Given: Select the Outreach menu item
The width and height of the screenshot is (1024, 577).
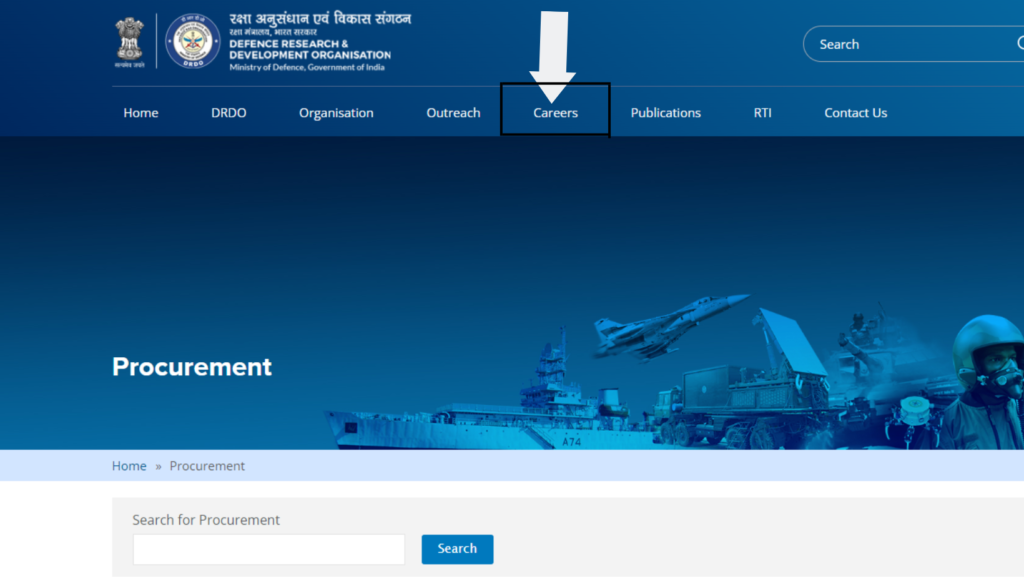Looking at the screenshot, I should (453, 113).
